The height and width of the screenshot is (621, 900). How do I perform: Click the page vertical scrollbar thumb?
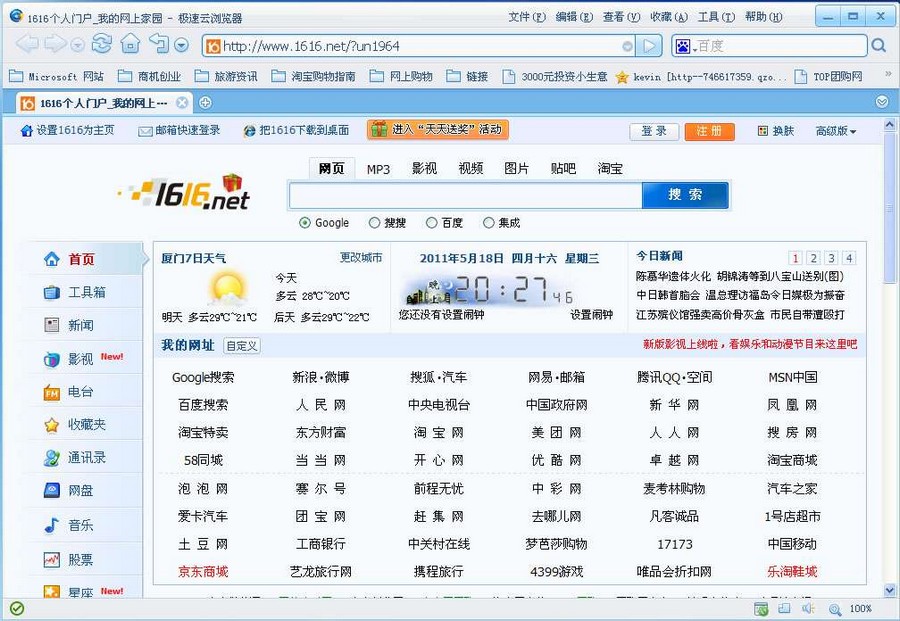pyautogui.click(x=889, y=207)
